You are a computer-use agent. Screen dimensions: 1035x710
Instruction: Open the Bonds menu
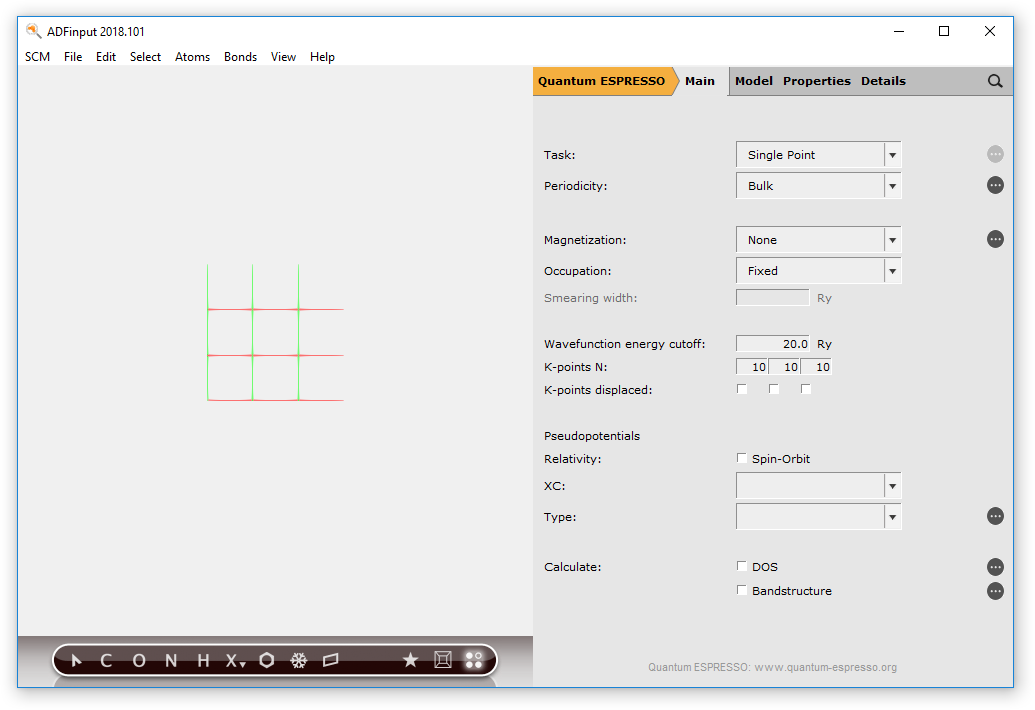coord(240,57)
